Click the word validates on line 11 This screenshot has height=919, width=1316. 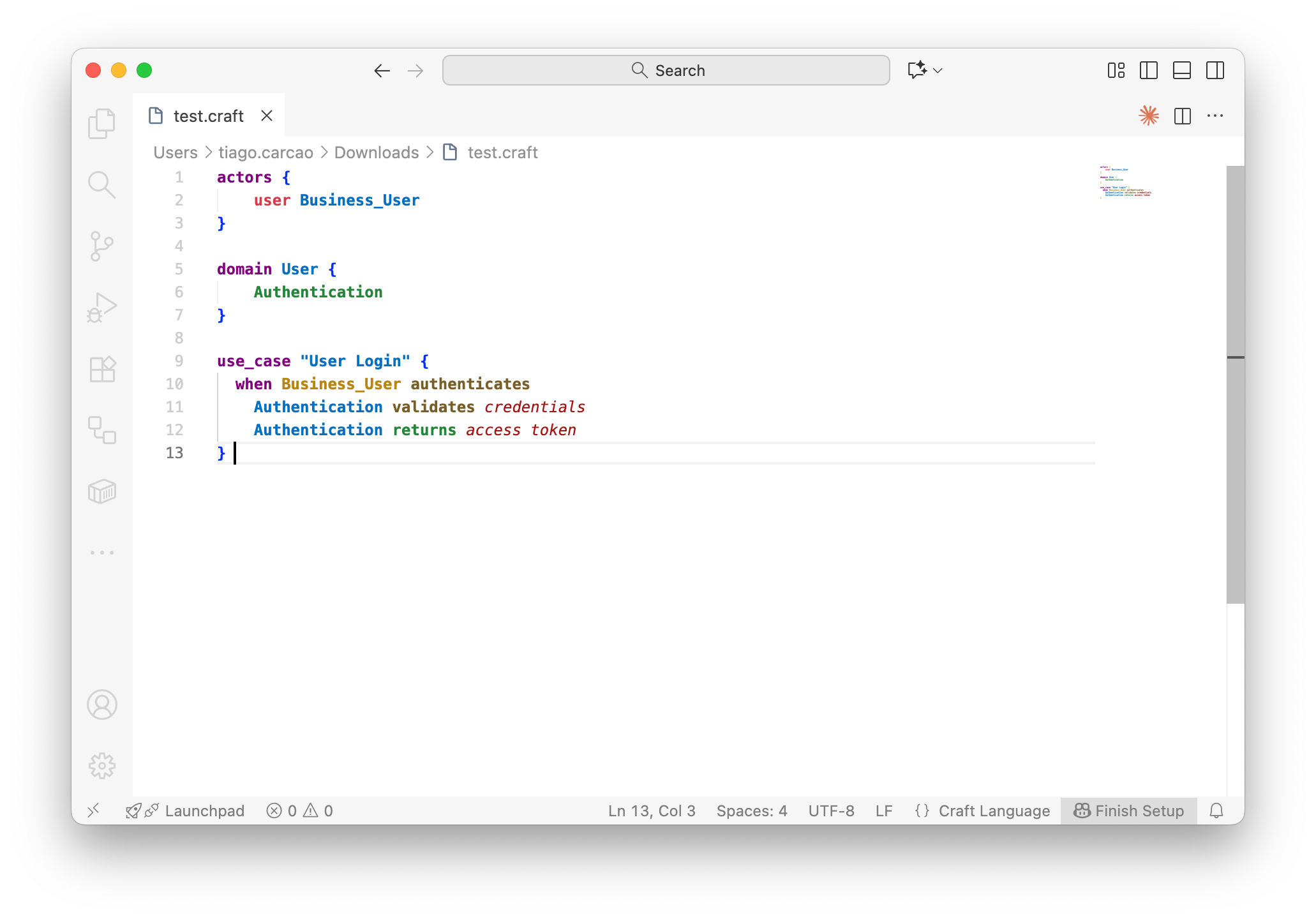point(433,407)
